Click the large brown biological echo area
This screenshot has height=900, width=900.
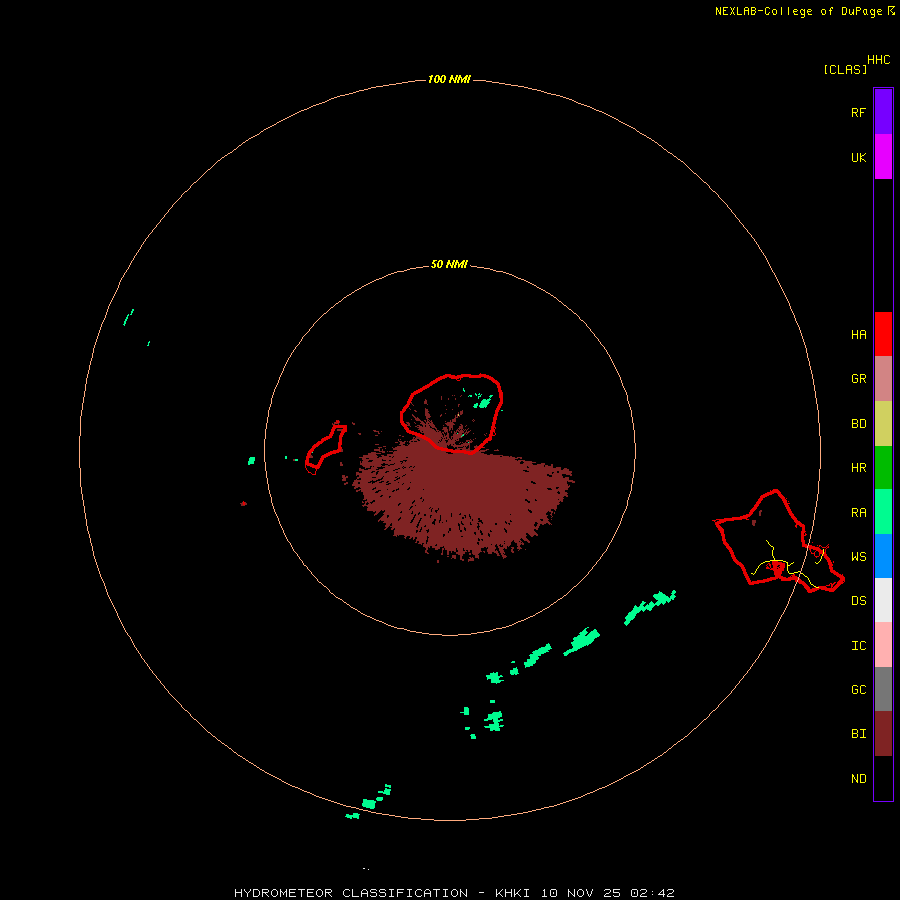(x=463, y=496)
